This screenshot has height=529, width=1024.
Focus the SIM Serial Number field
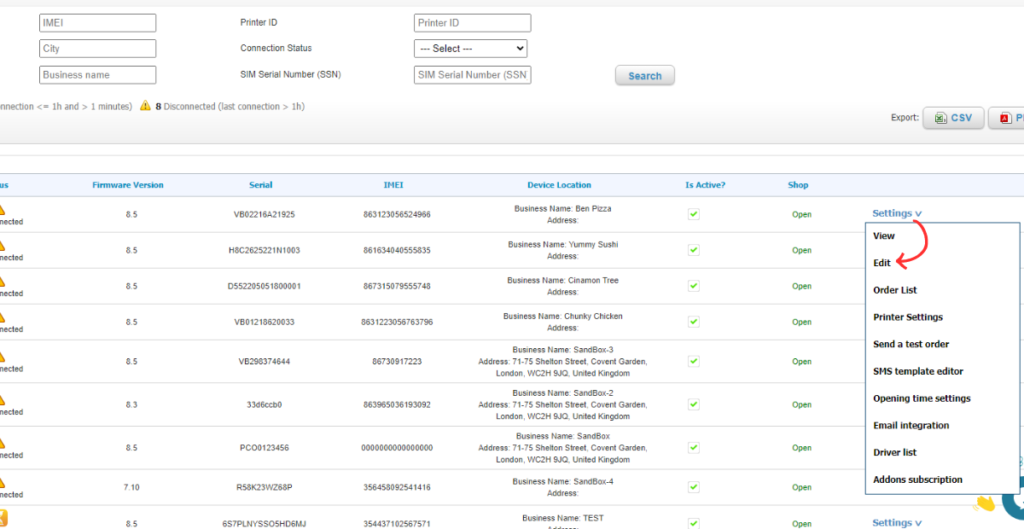472,75
